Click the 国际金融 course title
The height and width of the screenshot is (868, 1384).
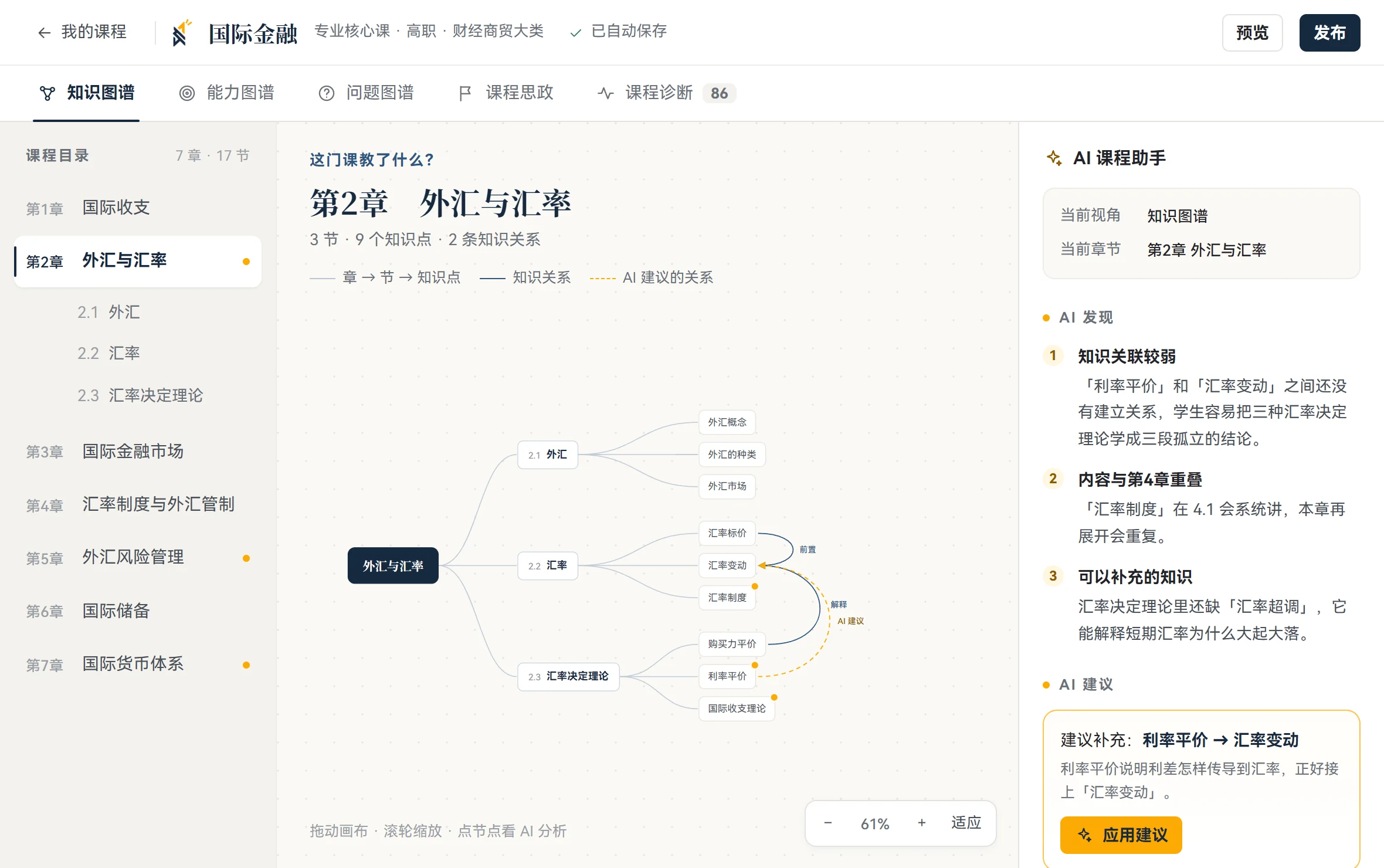pyautogui.click(x=253, y=33)
